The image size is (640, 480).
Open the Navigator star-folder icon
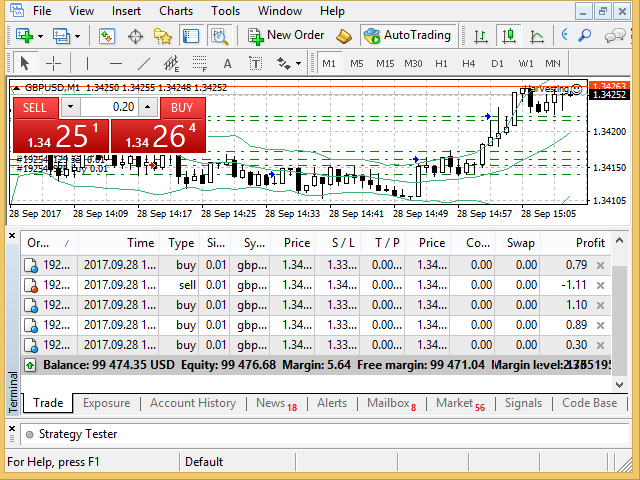(x=163, y=36)
